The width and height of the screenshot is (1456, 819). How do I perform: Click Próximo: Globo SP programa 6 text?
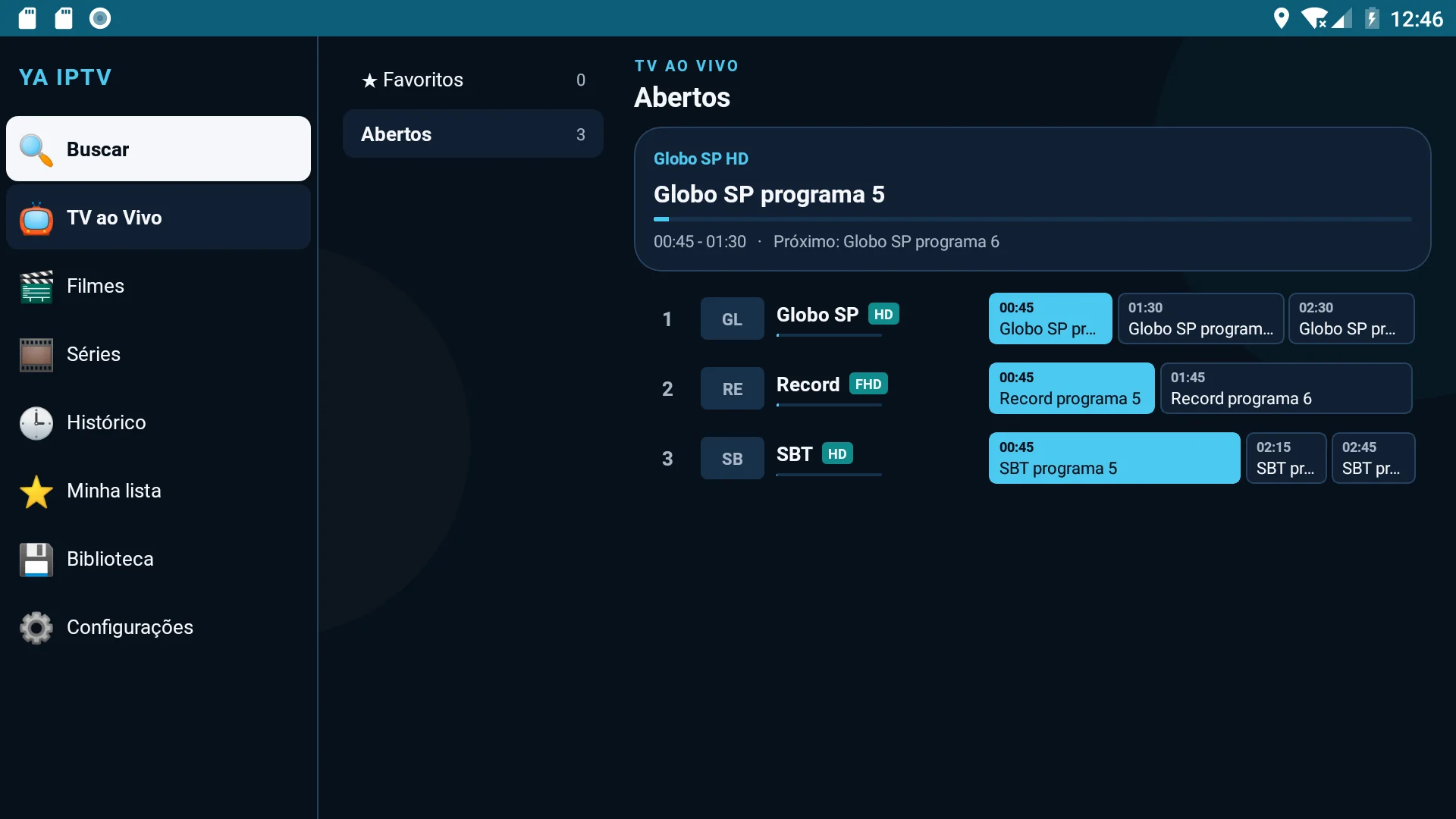point(886,242)
